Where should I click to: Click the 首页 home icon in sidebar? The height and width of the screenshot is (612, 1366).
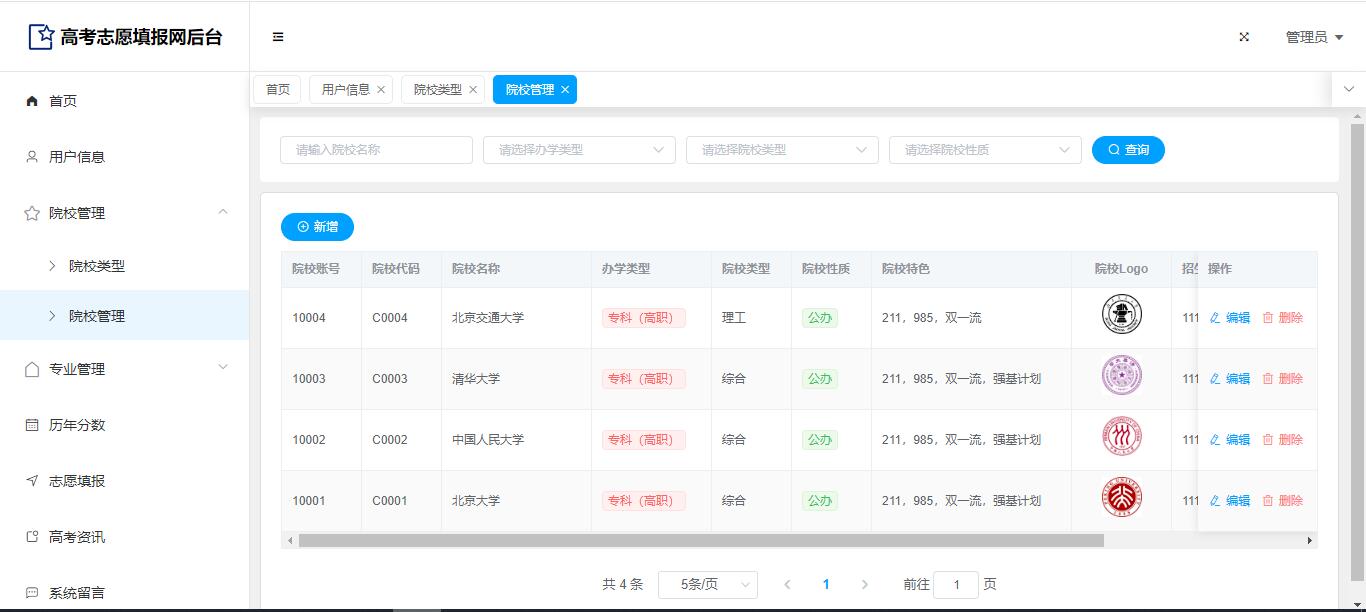click(32, 101)
